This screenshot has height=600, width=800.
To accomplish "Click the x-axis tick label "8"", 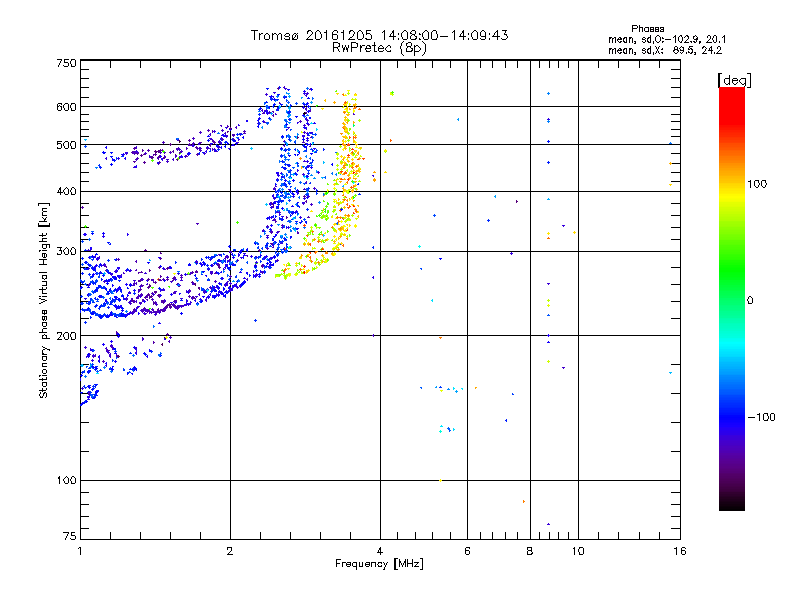I will click(x=530, y=551).
